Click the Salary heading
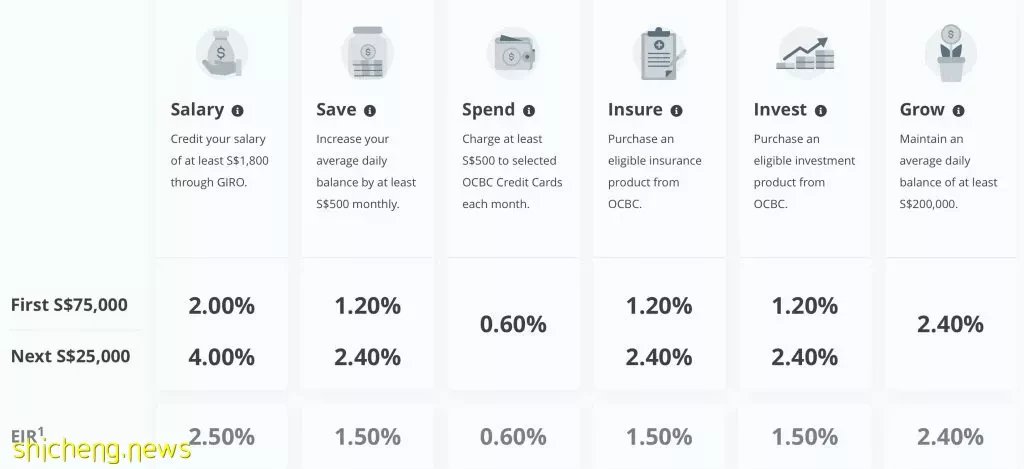1024x469 pixels. (x=197, y=110)
